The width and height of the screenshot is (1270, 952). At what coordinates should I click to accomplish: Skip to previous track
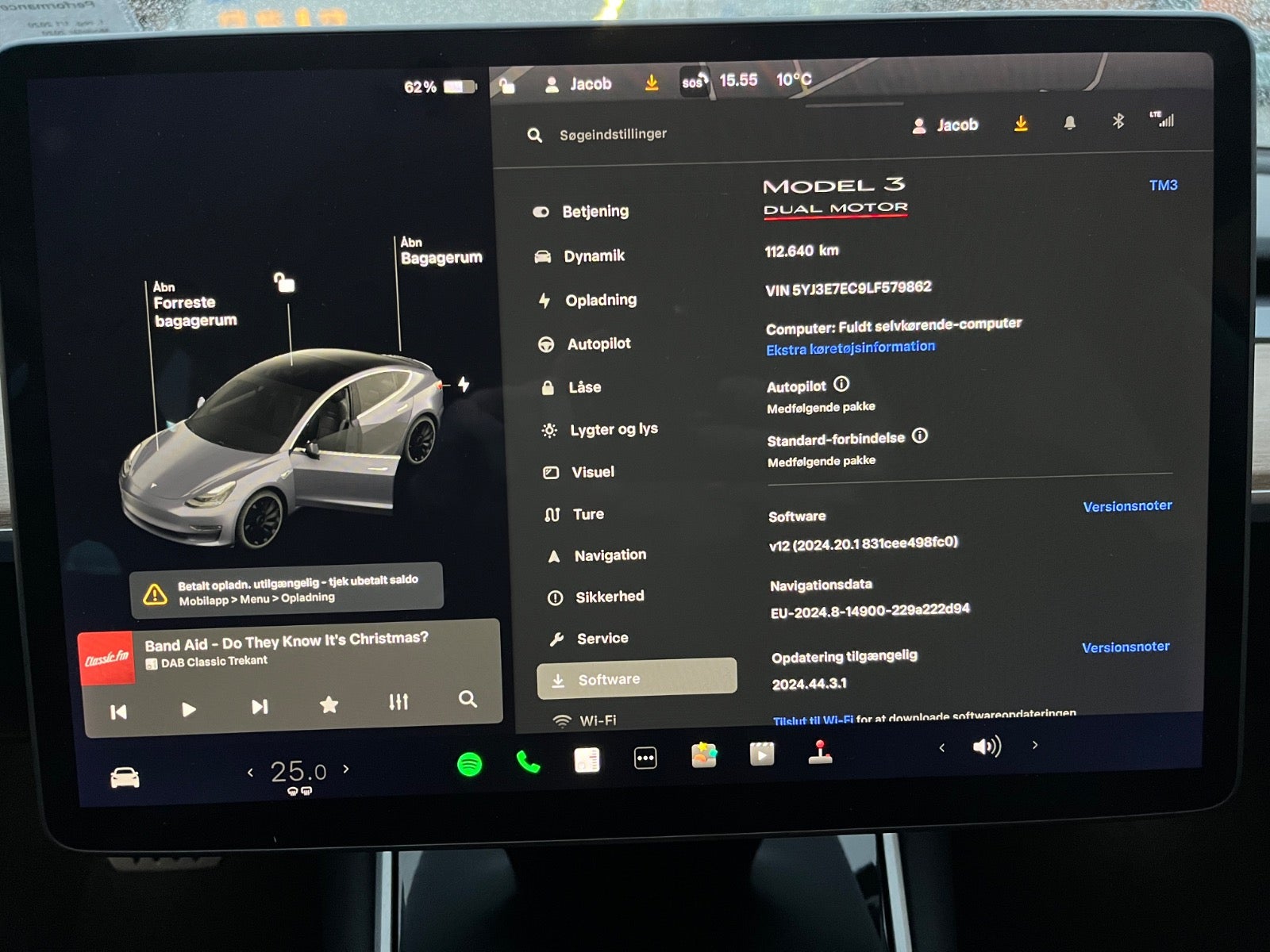pos(118,712)
